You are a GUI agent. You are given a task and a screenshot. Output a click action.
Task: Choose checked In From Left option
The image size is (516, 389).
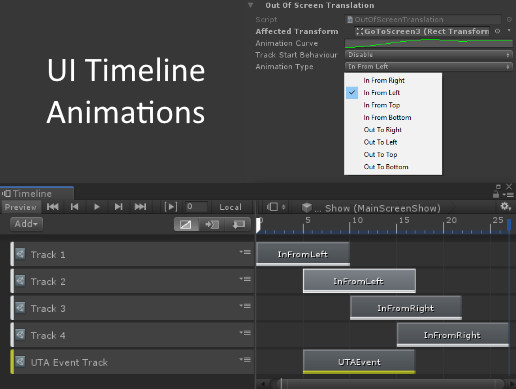[x=382, y=93]
